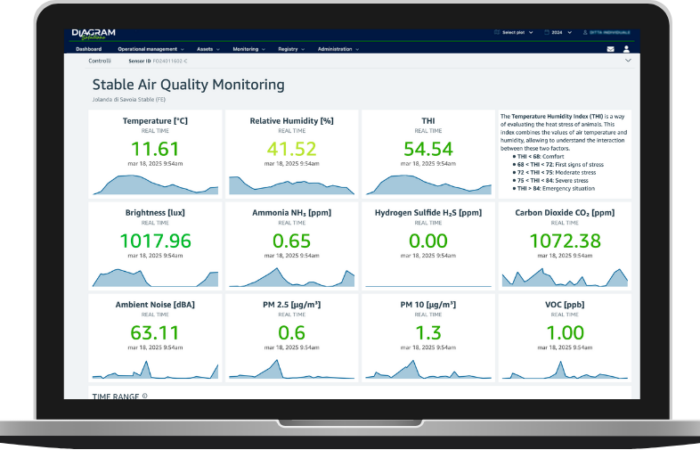
Task: Open the Operational management menu
Action: (x=151, y=49)
